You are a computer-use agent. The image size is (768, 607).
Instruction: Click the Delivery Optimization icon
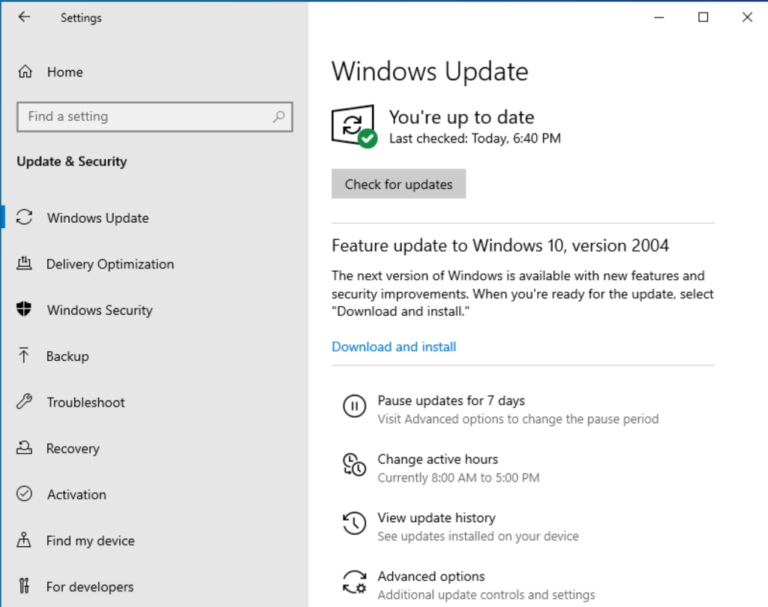click(24, 264)
